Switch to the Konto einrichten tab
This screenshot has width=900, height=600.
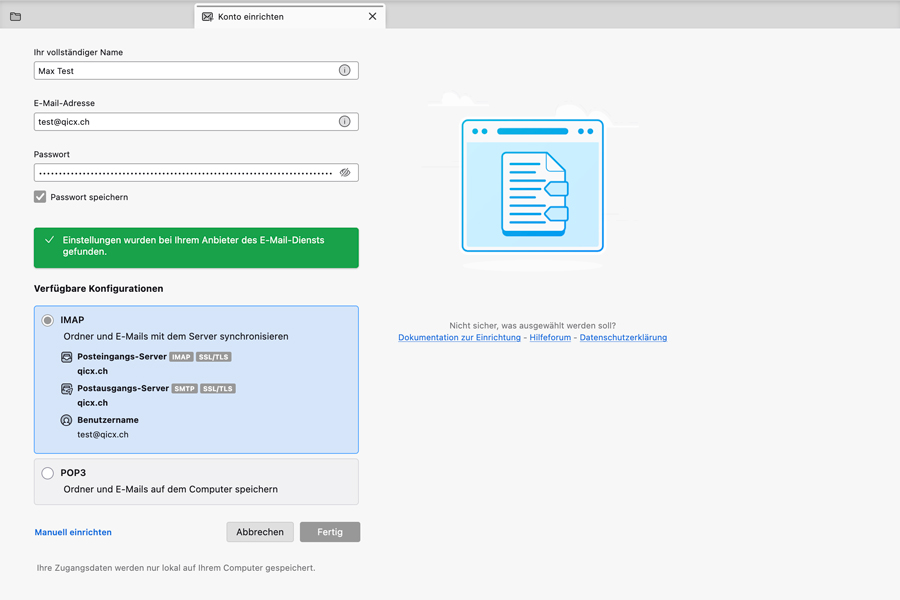280,17
